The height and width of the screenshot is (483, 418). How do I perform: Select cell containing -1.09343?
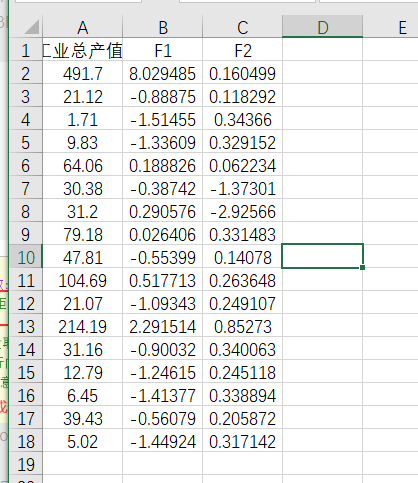(x=163, y=303)
